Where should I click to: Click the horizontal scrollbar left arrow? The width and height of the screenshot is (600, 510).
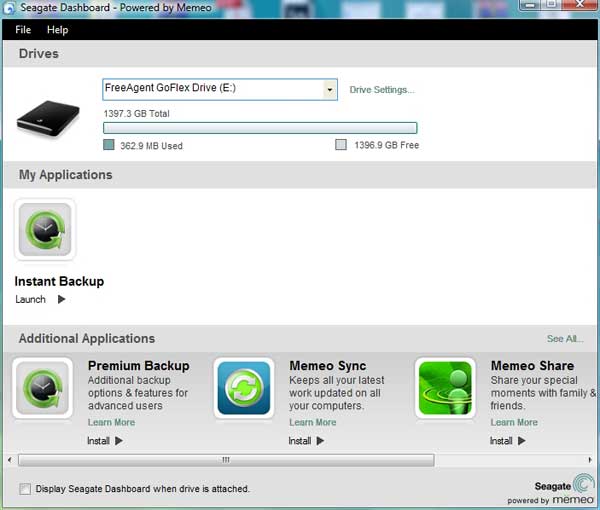click(10, 460)
